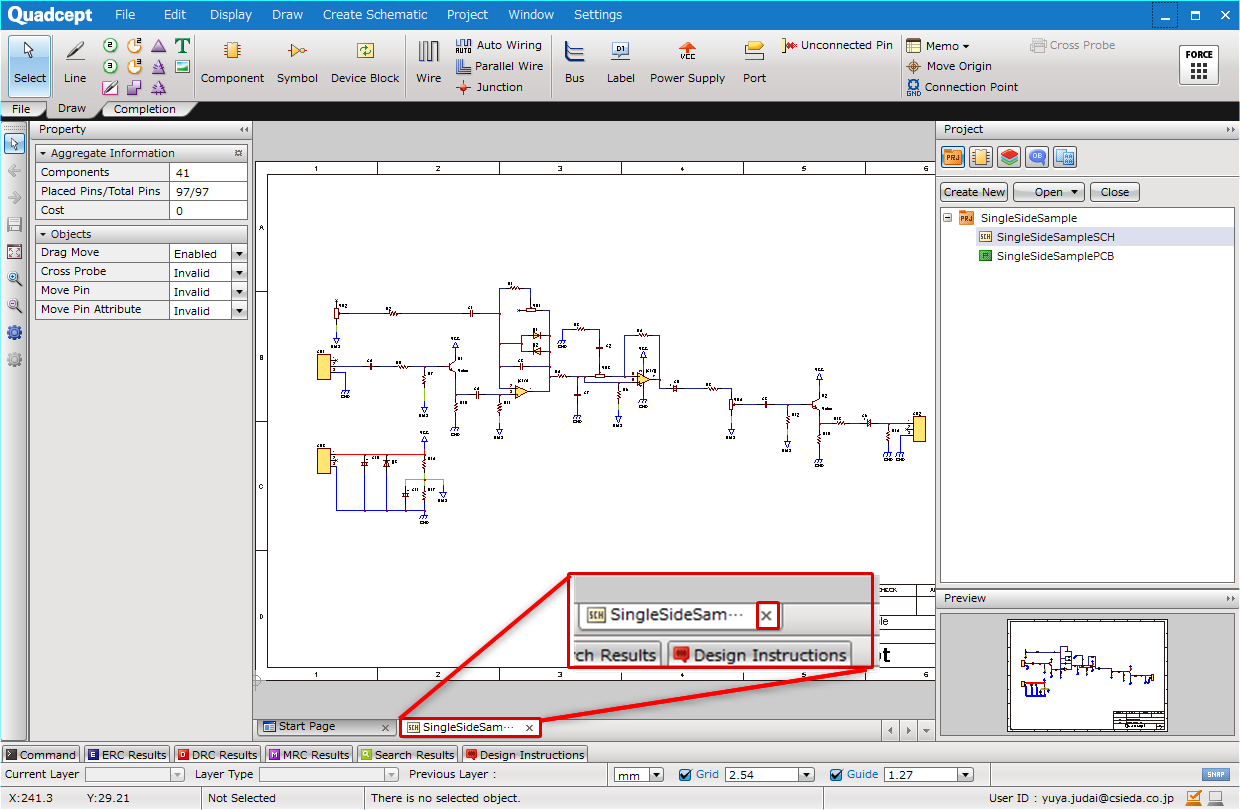Click the green 2-point circle tool
The image size is (1240, 810).
pyautogui.click(x=110, y=46)
